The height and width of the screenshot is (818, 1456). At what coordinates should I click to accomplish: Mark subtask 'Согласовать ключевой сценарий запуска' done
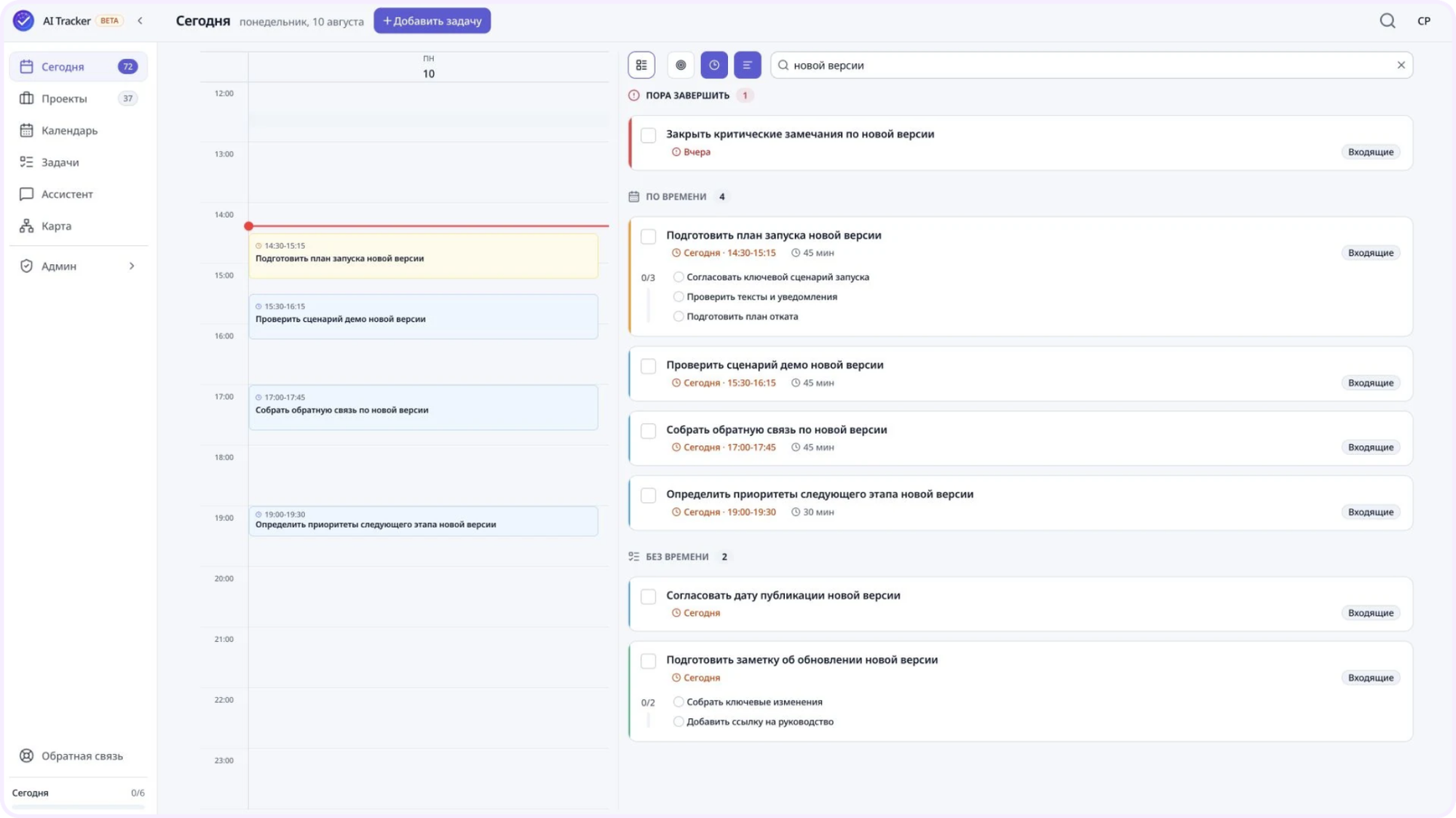pos(678,277)
